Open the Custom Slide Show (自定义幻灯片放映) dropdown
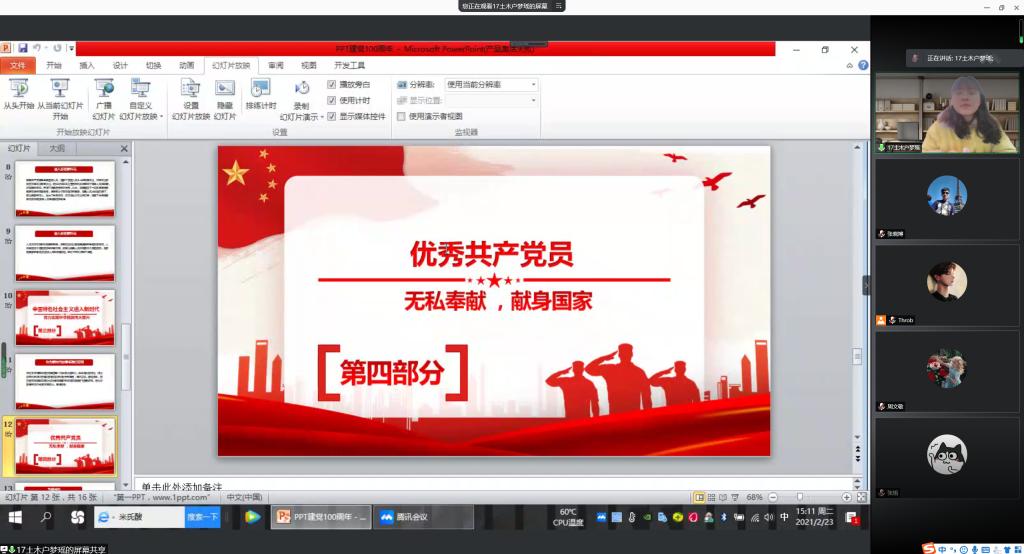The width and height of the screenshot is (1024, 554). coord(140,116)
